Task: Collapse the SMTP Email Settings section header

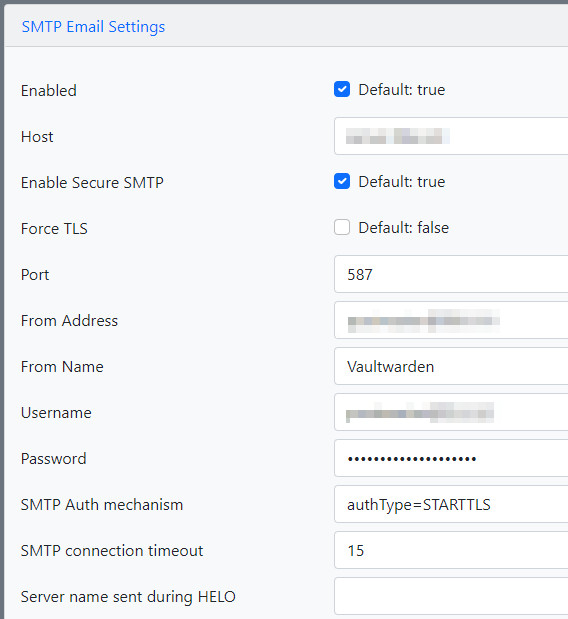Action: [93, 27]
